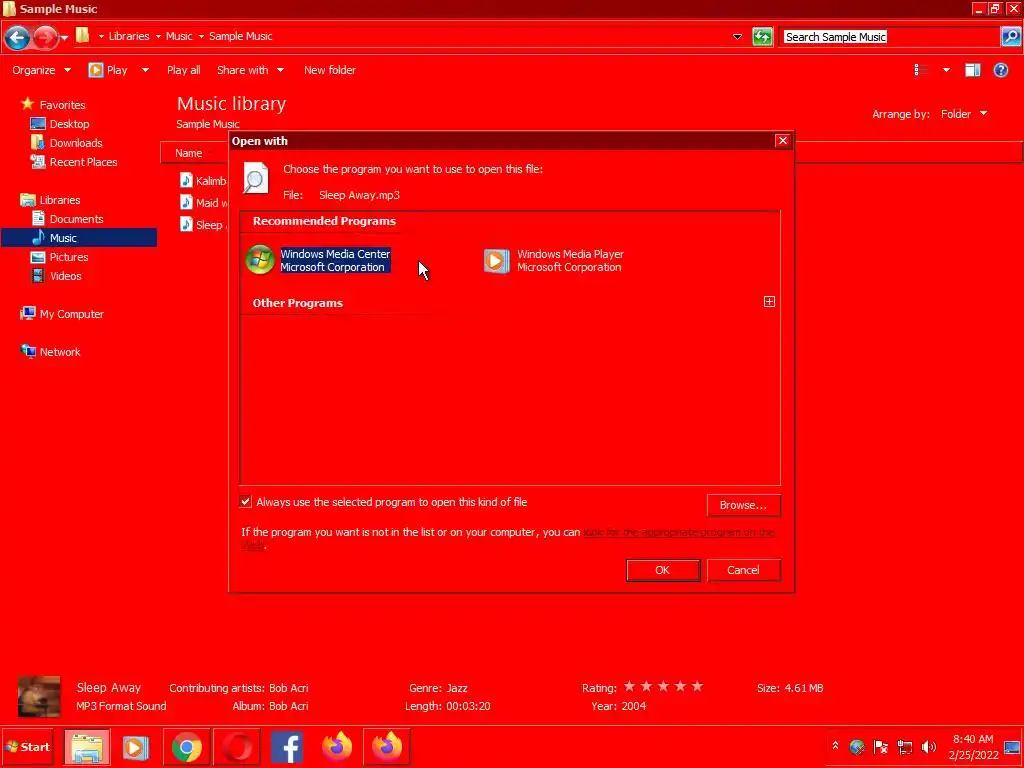This screenshot has width=1024, height=768.
Task: Click the Music breadcrumb segment
Action: click(x=179, y=36)
